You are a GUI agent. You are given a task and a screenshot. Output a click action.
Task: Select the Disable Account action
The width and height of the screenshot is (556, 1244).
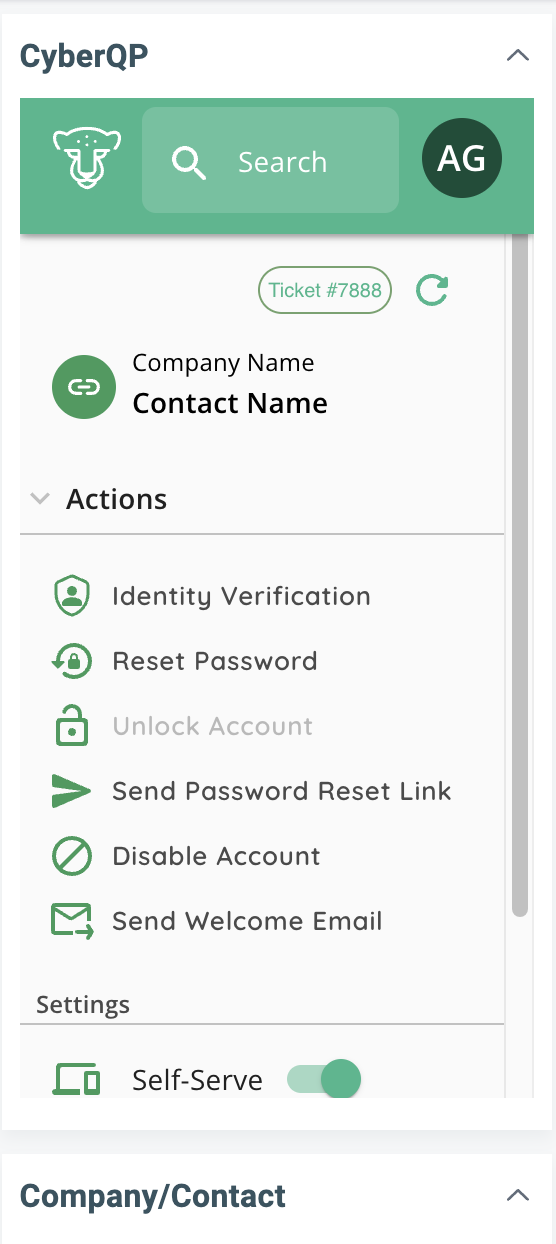pos(216,856)
